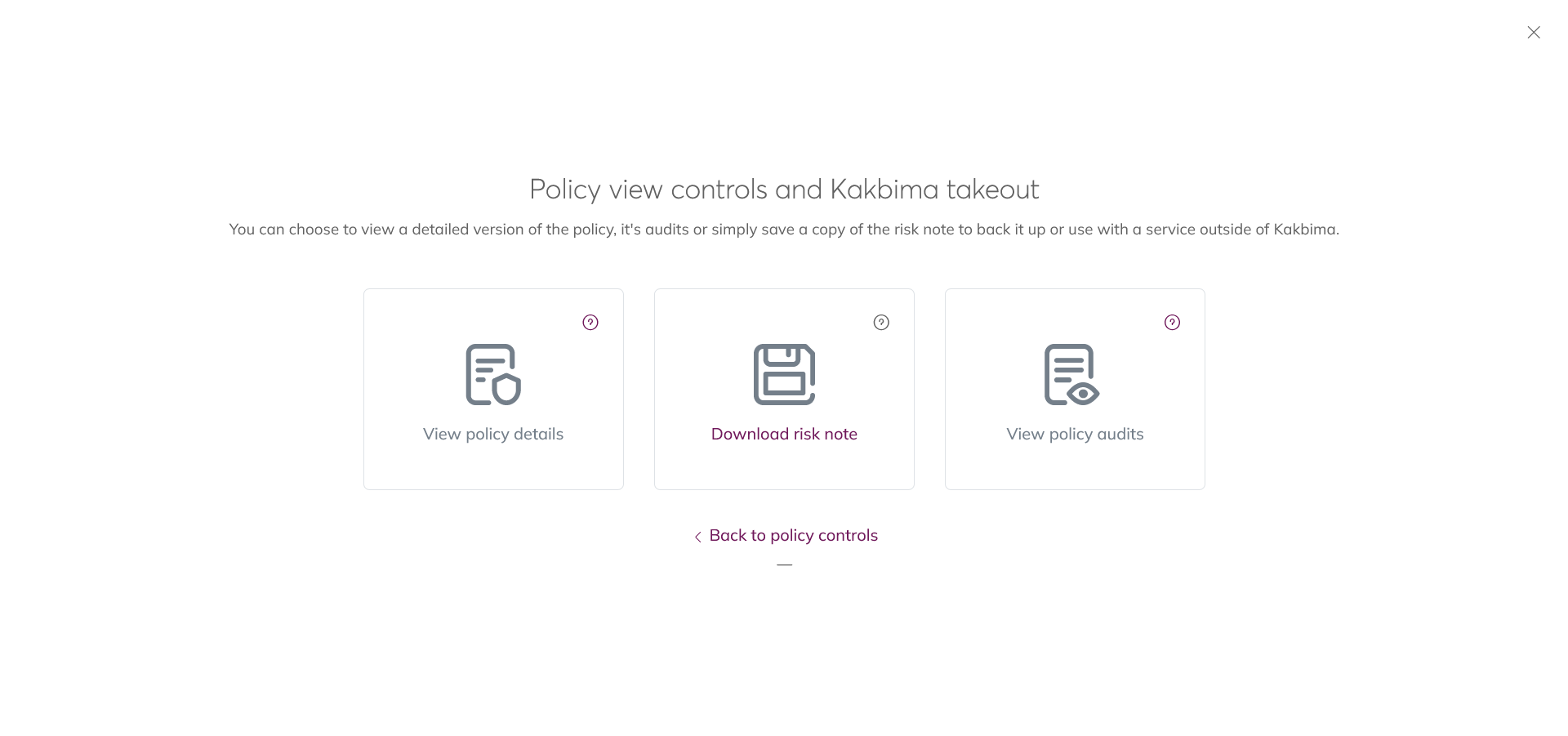The image size is (1568, 736).
Task: Open help for View policy audits
Action: [x=1172, y=323]
